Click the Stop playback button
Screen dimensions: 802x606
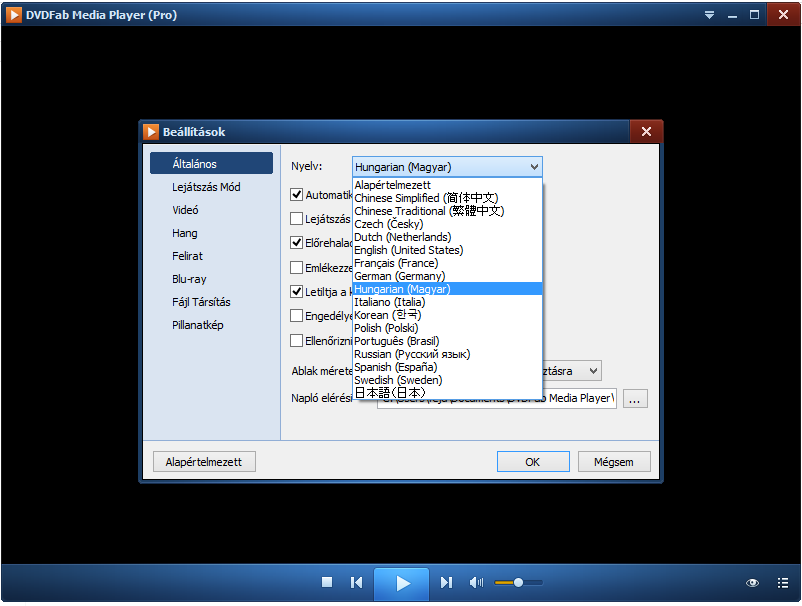point(326,583)
